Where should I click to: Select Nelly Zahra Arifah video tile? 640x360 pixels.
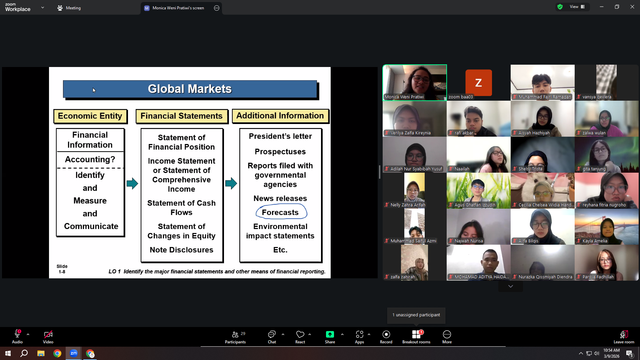click(414, 191)
